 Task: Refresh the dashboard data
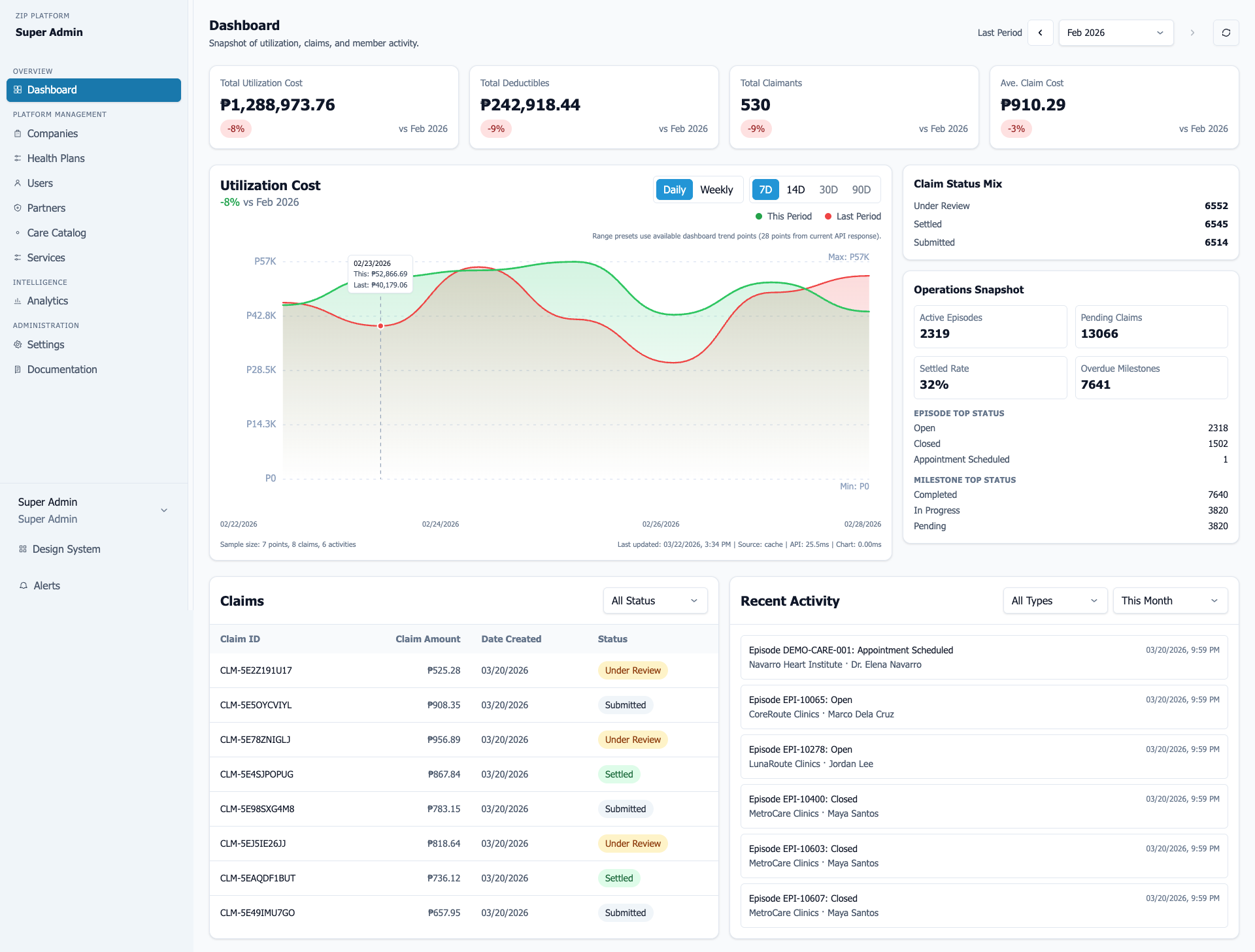pos(1227,33)
